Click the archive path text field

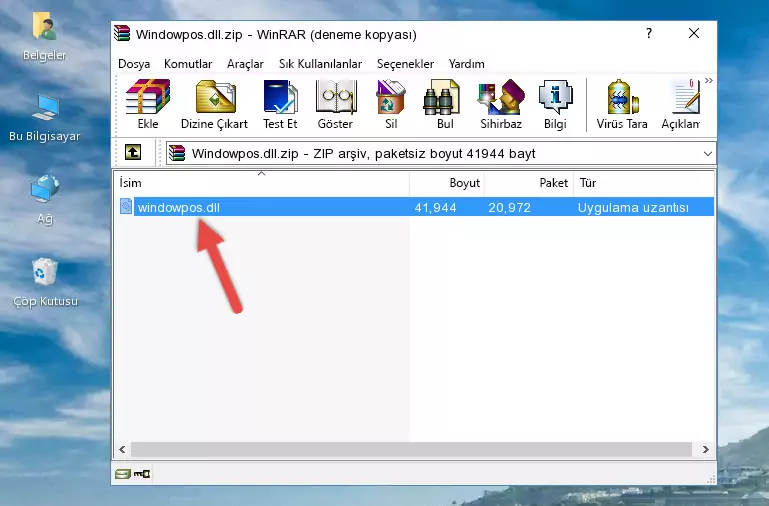[x=440, y=153]
